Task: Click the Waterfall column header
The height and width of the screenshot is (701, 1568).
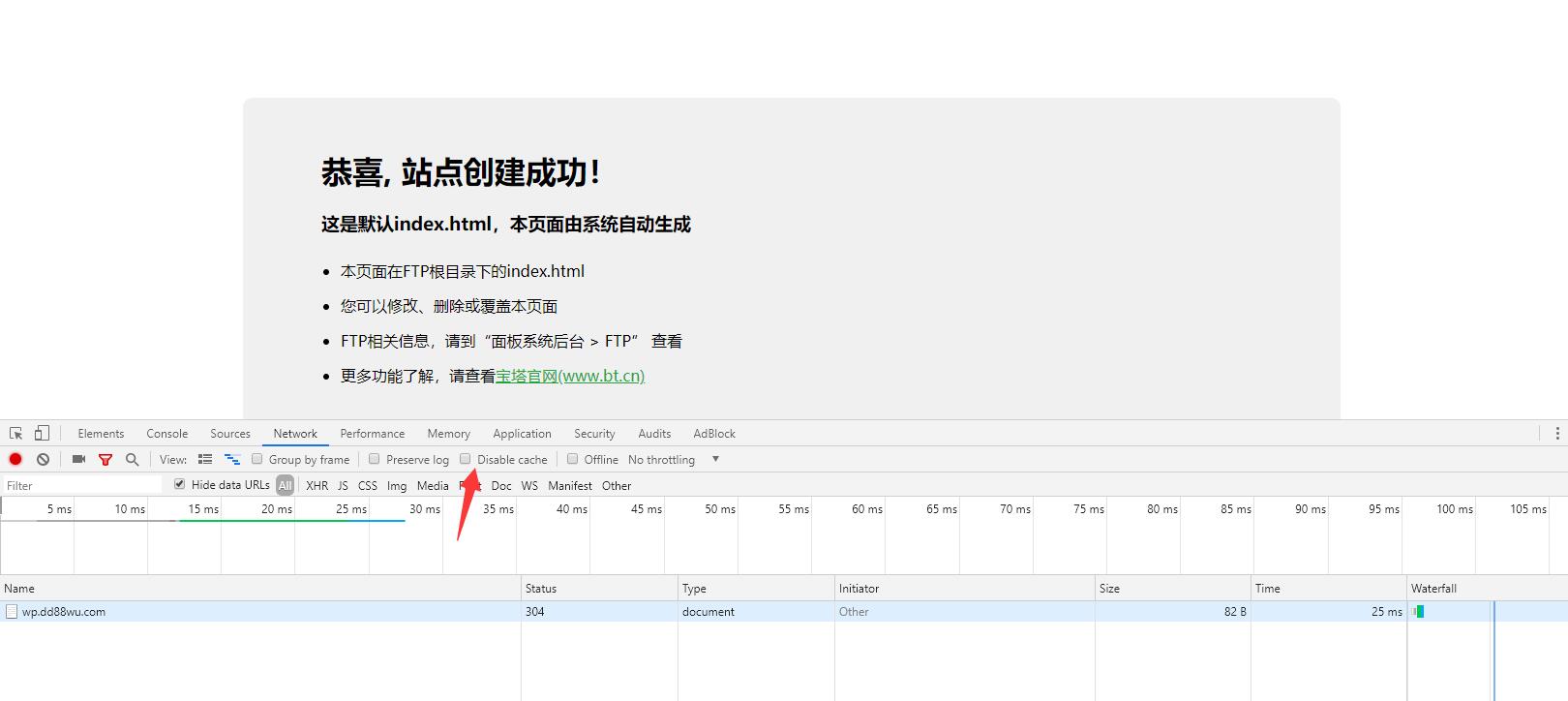Action: [x=1488, y=589]
